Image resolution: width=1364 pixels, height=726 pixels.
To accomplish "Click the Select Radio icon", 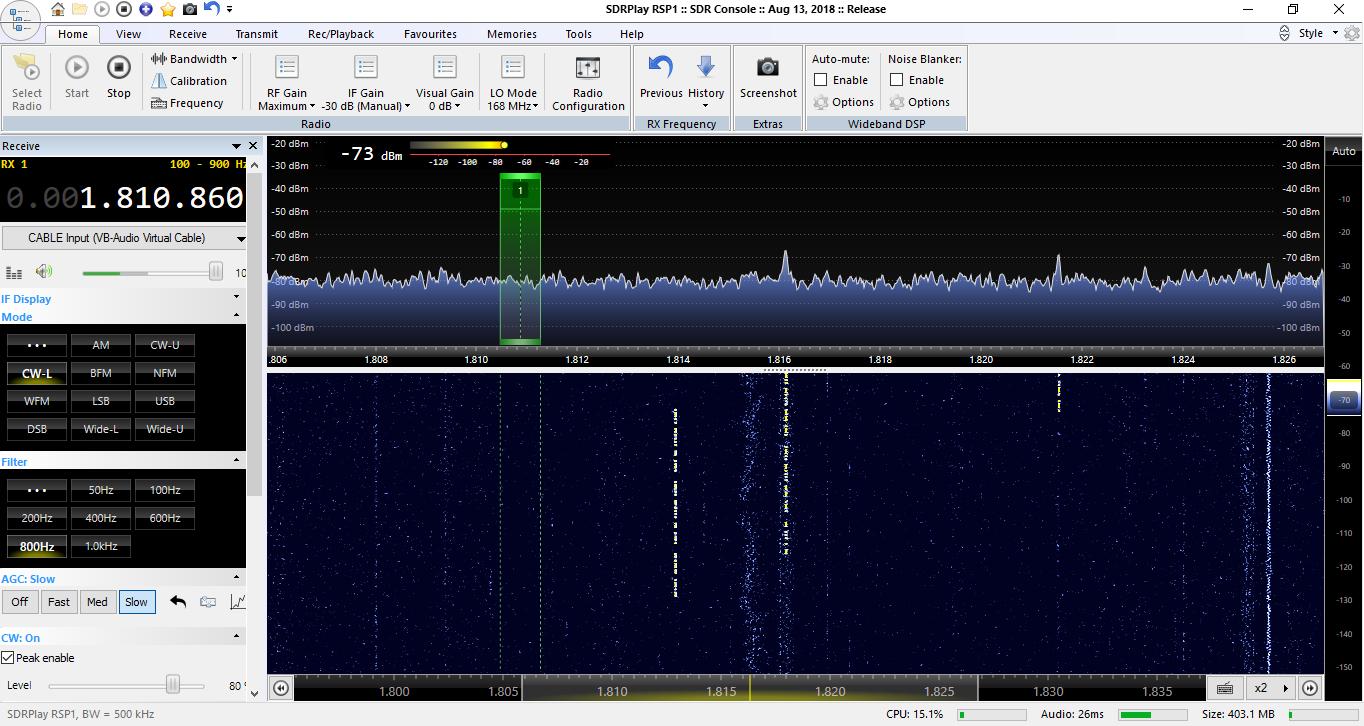I will pyautogui.click(x=27, y=68).
